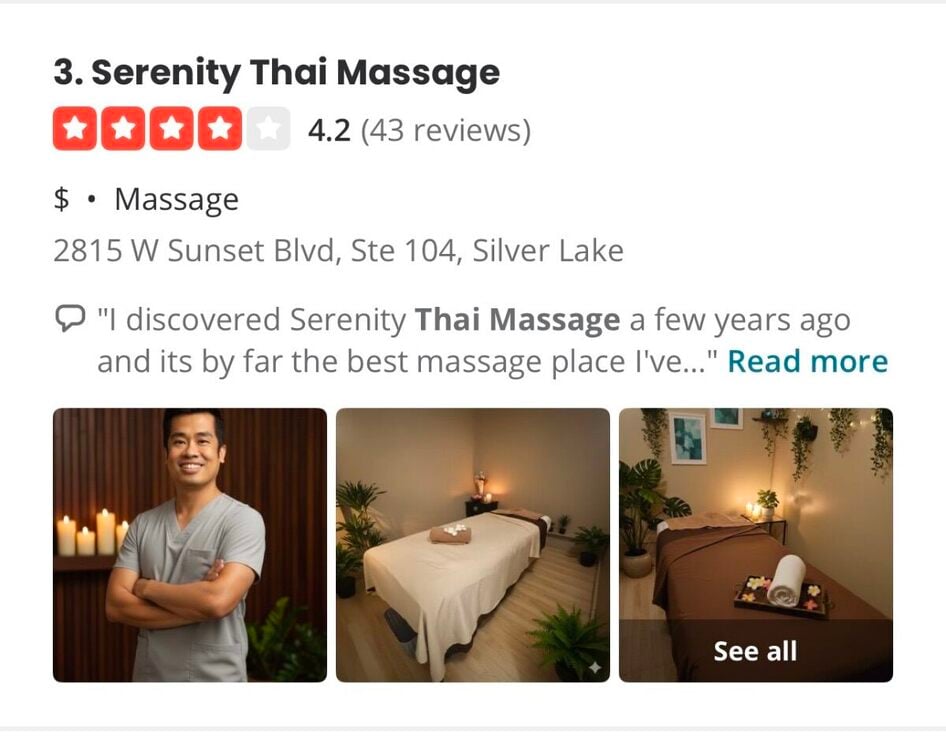Click the review speech bubble icon
This screenshot has height=750, width=946.
[70, 319]
